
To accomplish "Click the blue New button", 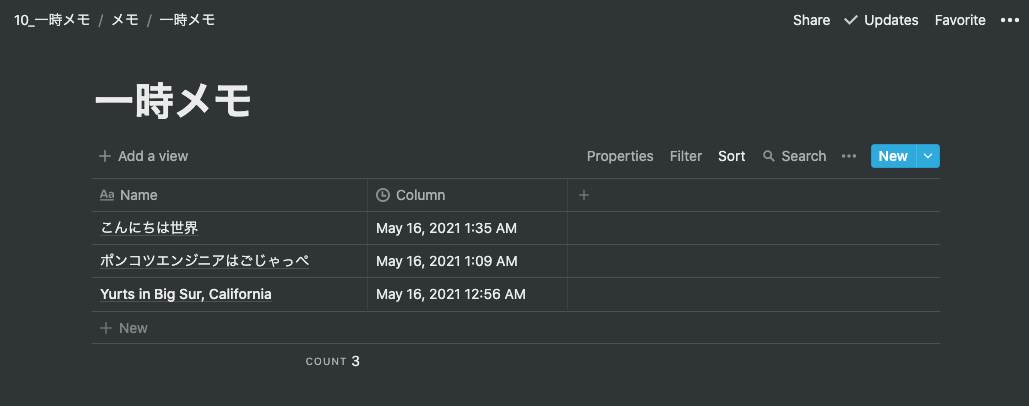I will click(x=892, y=156).
